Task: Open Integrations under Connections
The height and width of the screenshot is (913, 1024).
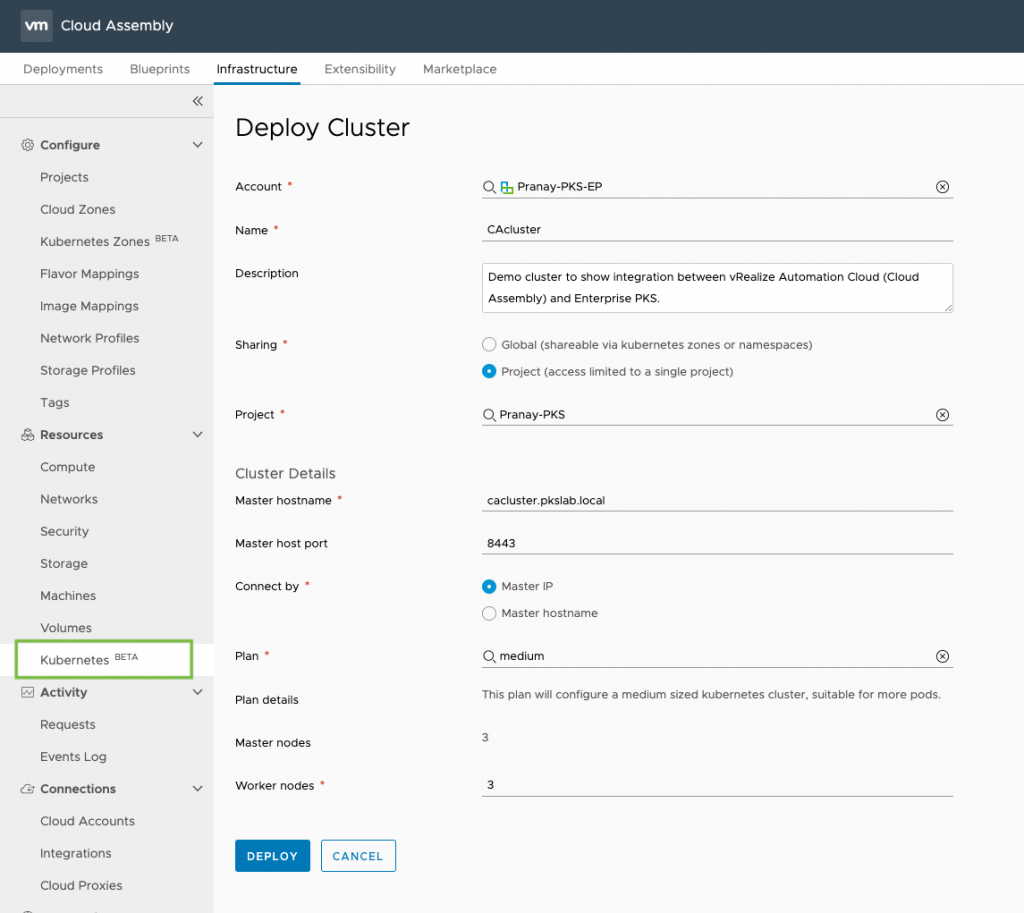Action: point(76,854)
